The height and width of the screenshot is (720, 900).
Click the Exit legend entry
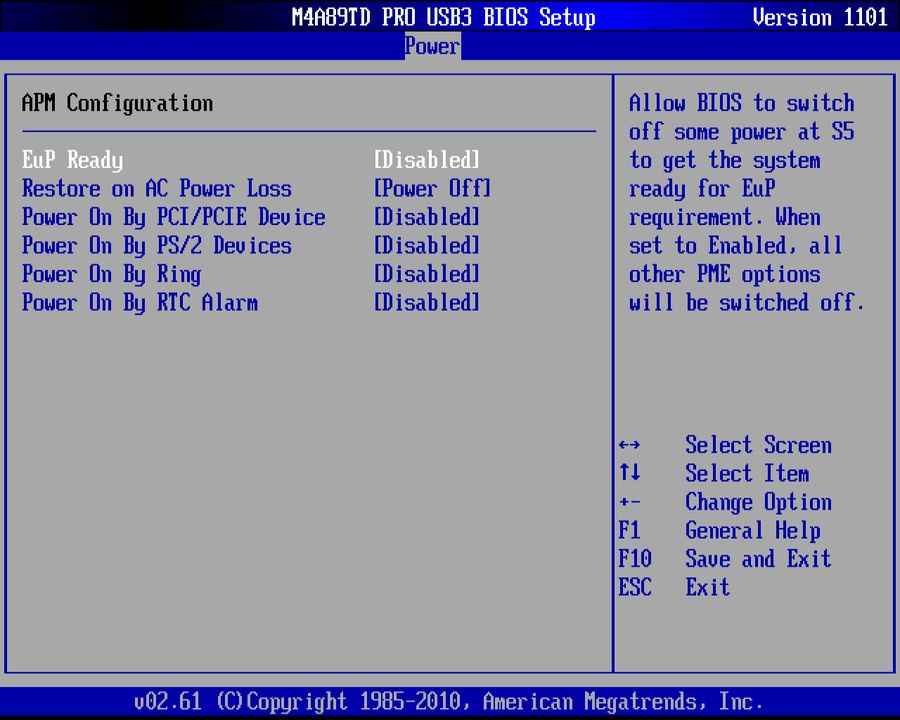707,588
